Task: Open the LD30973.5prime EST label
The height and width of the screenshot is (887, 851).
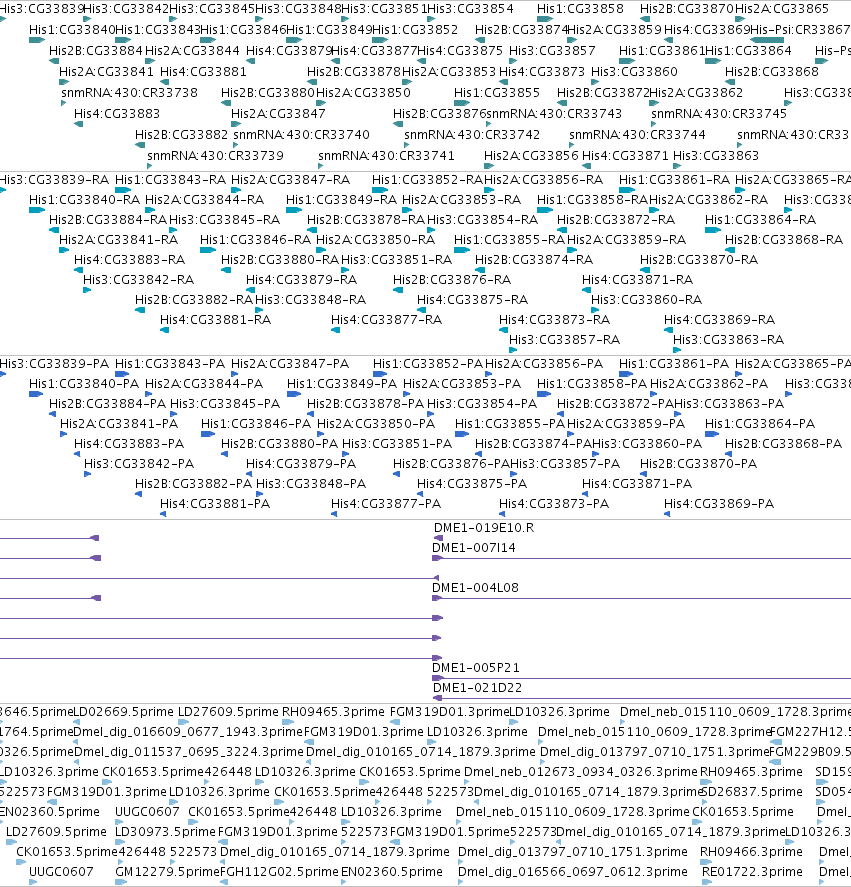Action: pyautogui.click(x=165, y=832)
